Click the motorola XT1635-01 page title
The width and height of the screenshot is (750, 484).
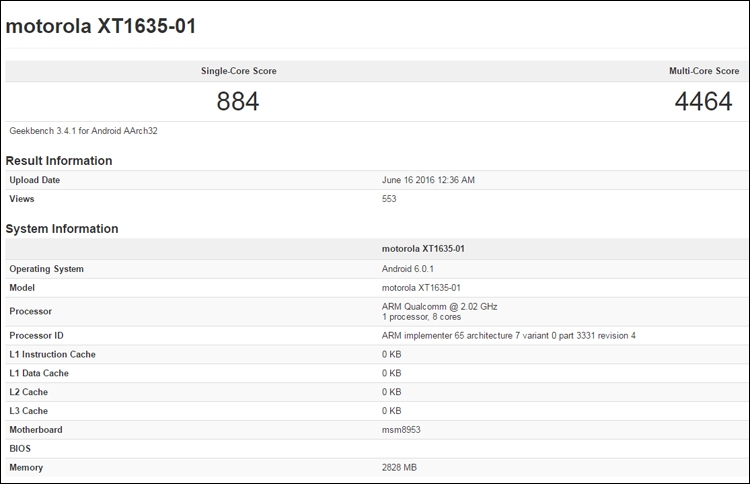[x=101, y=27]
